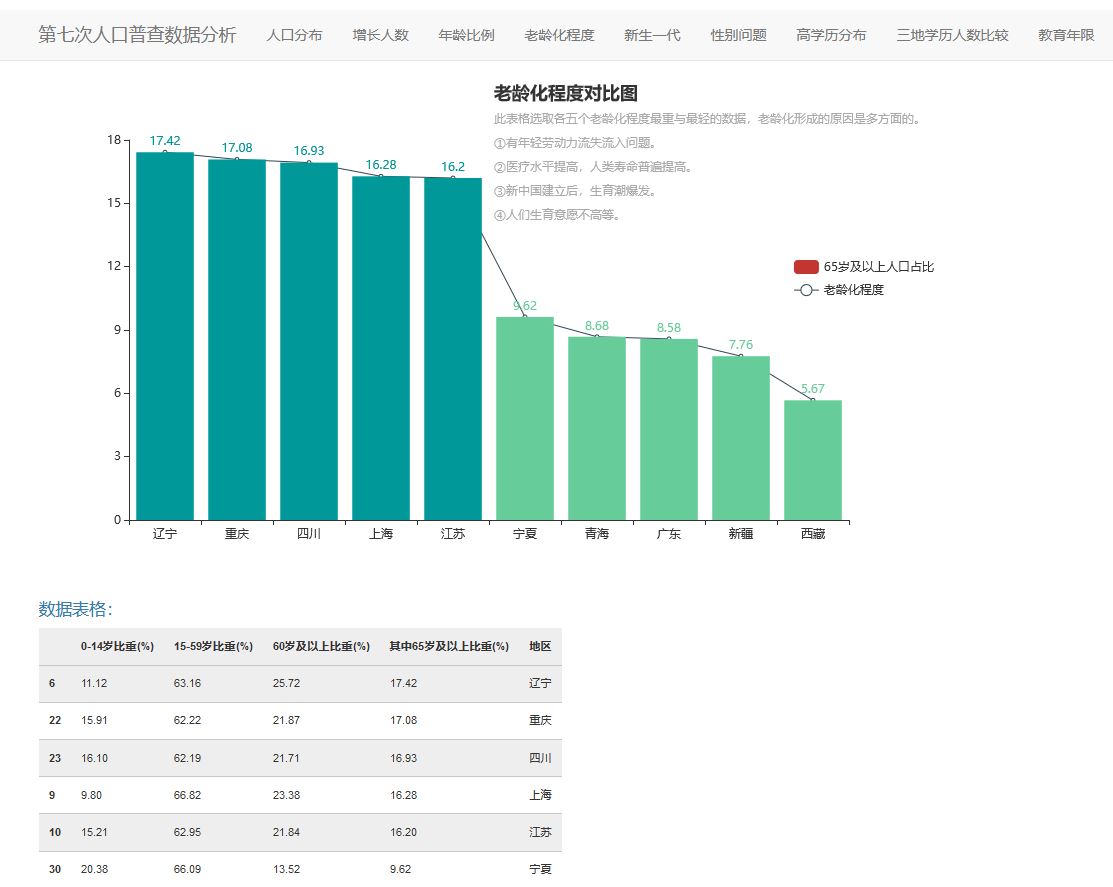Click the 17.42 label above 辽宁
The image size is (1113, 887).
click(x=165, y=141)
